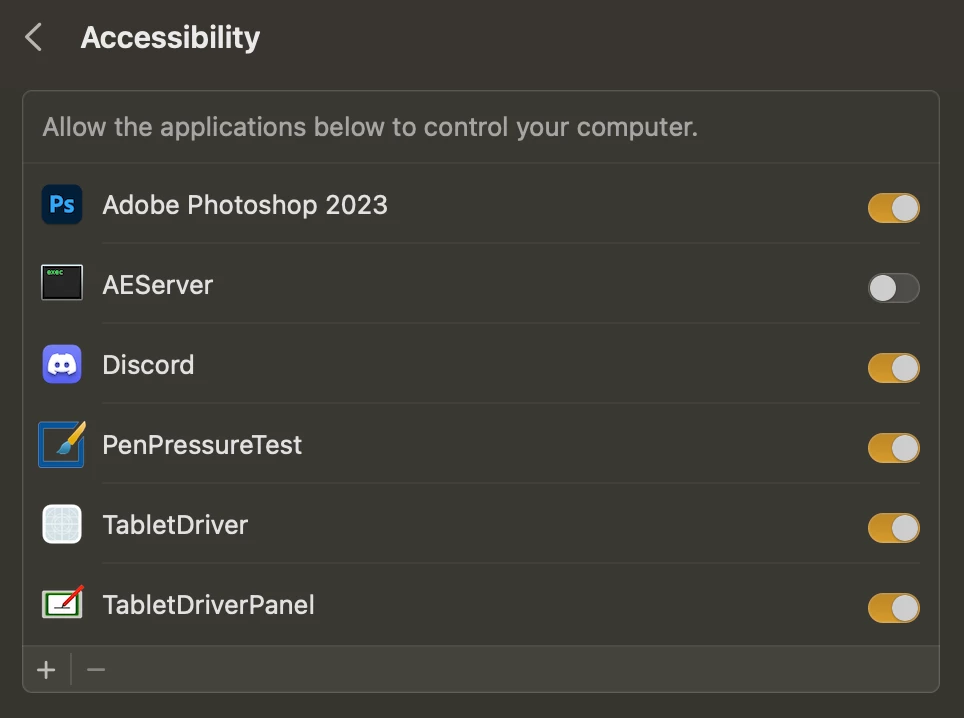Add an application with the plus button
964x718 pixels.
[x=46, y=669]
